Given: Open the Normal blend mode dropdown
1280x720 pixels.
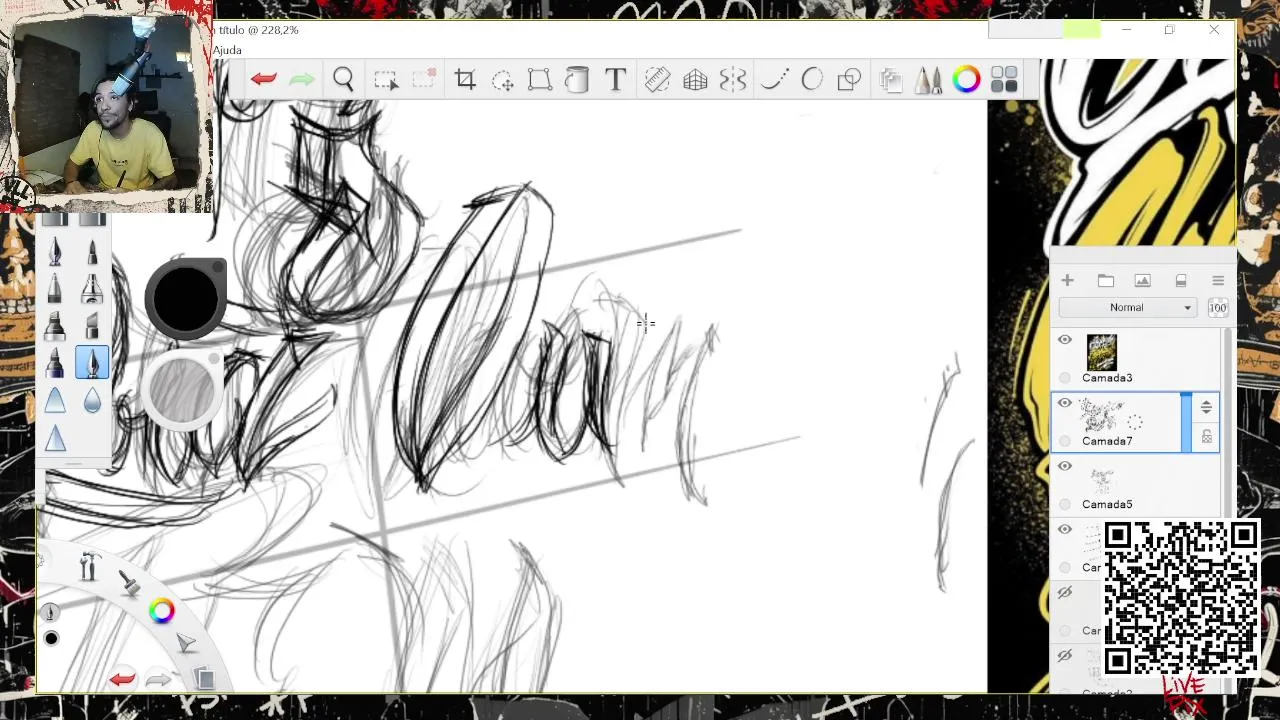Looking at the screenshot, I should (1129, 307).
